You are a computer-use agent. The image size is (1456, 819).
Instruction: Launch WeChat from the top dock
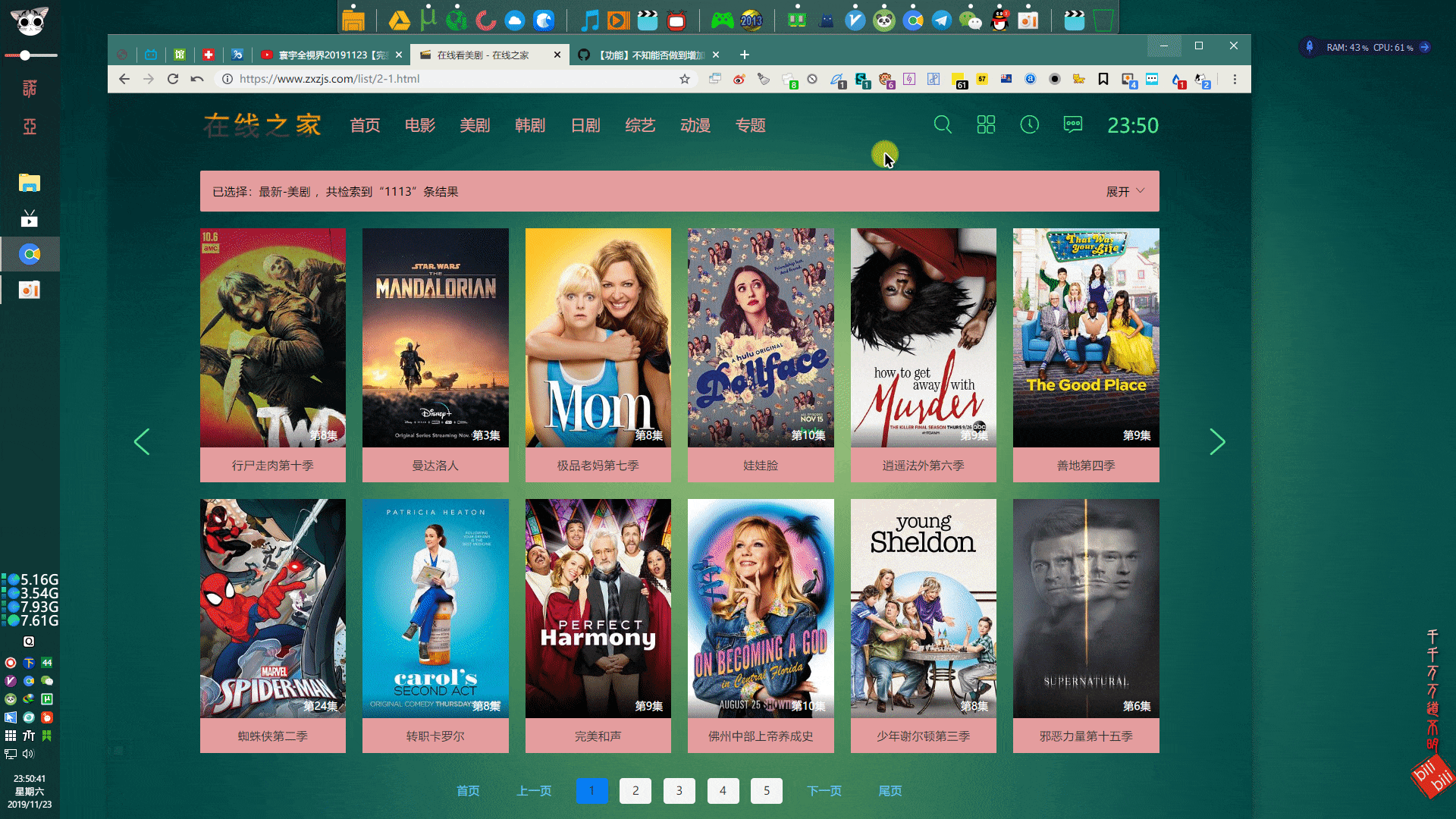(971, 20)
